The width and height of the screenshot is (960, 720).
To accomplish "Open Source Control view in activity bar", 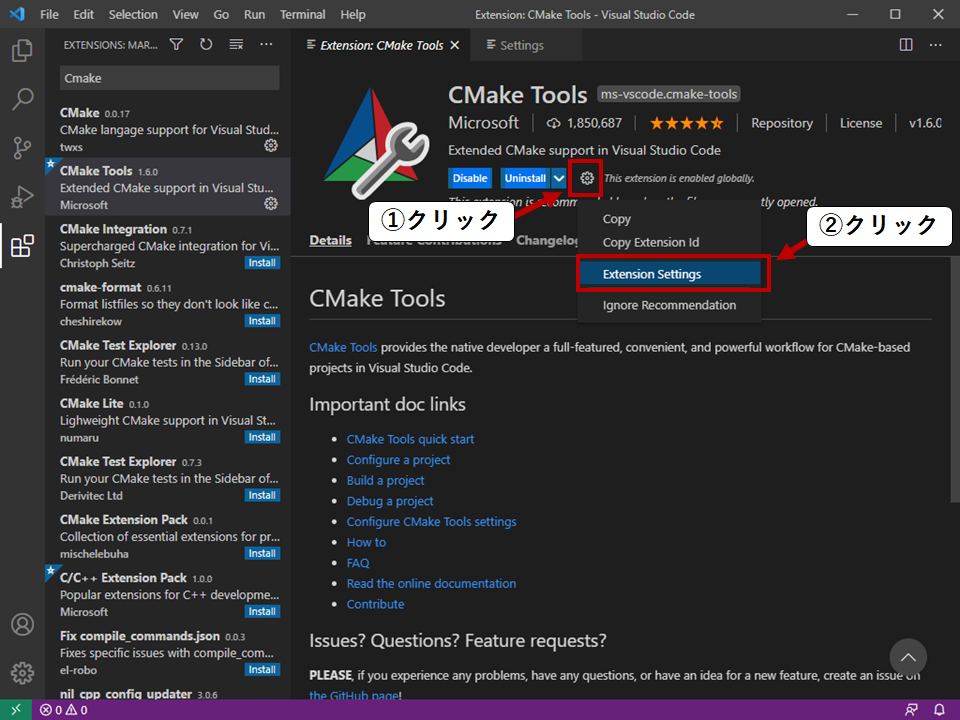I will [22, 148].
